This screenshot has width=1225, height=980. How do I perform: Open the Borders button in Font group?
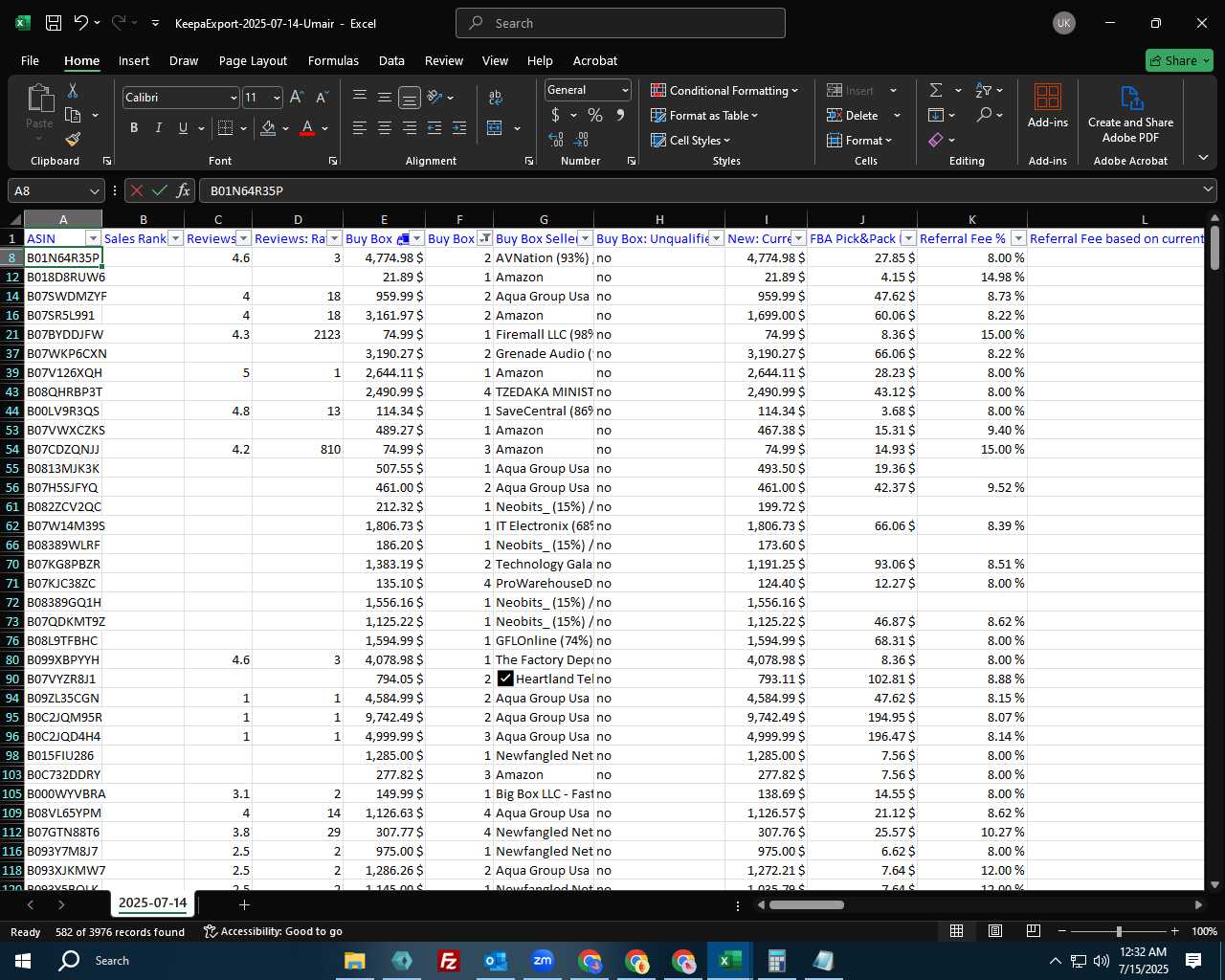pos(226,128)
